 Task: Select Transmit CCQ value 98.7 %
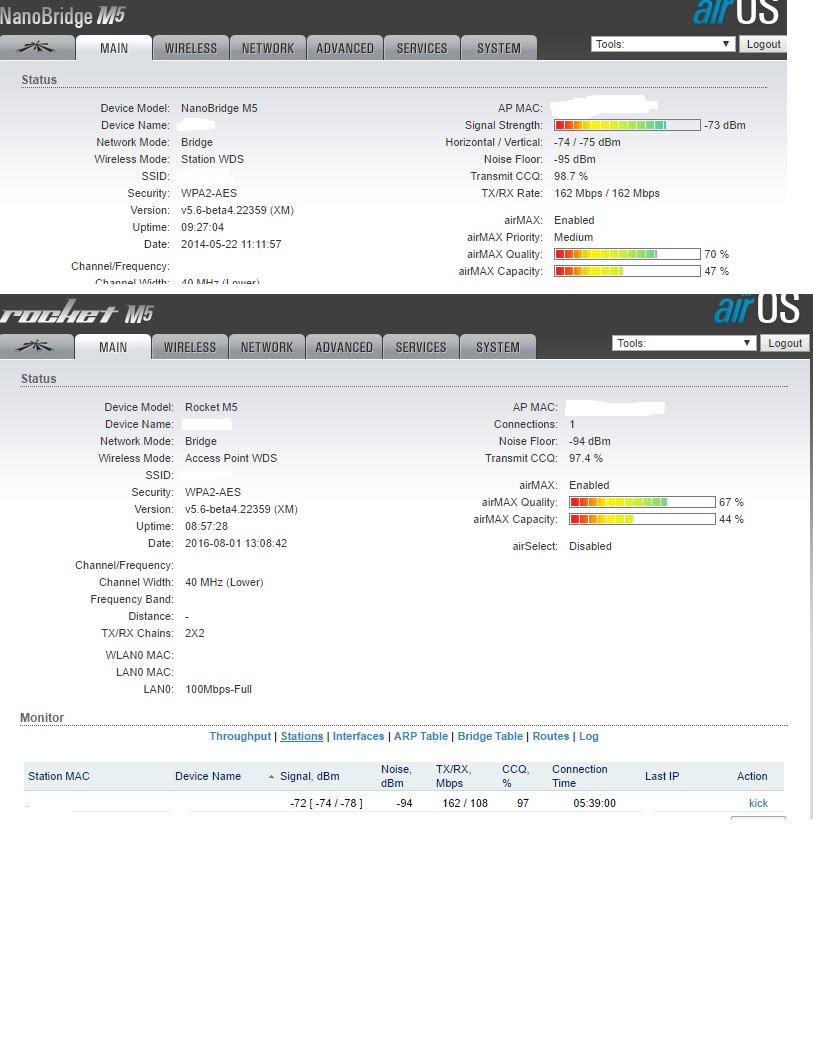point(571,176)
